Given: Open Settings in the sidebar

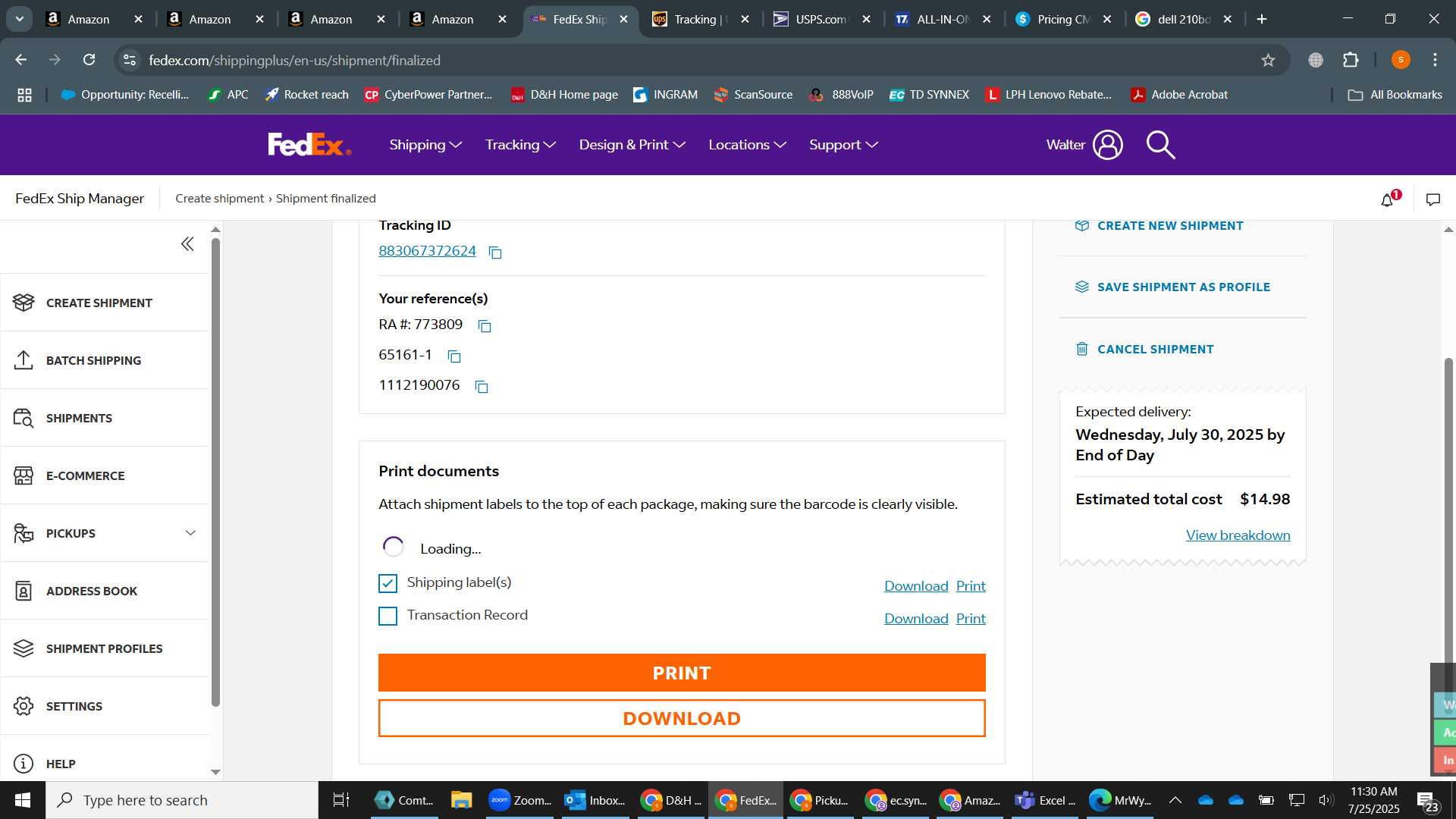Looking at the screenshot, I should tap(105, 706).
